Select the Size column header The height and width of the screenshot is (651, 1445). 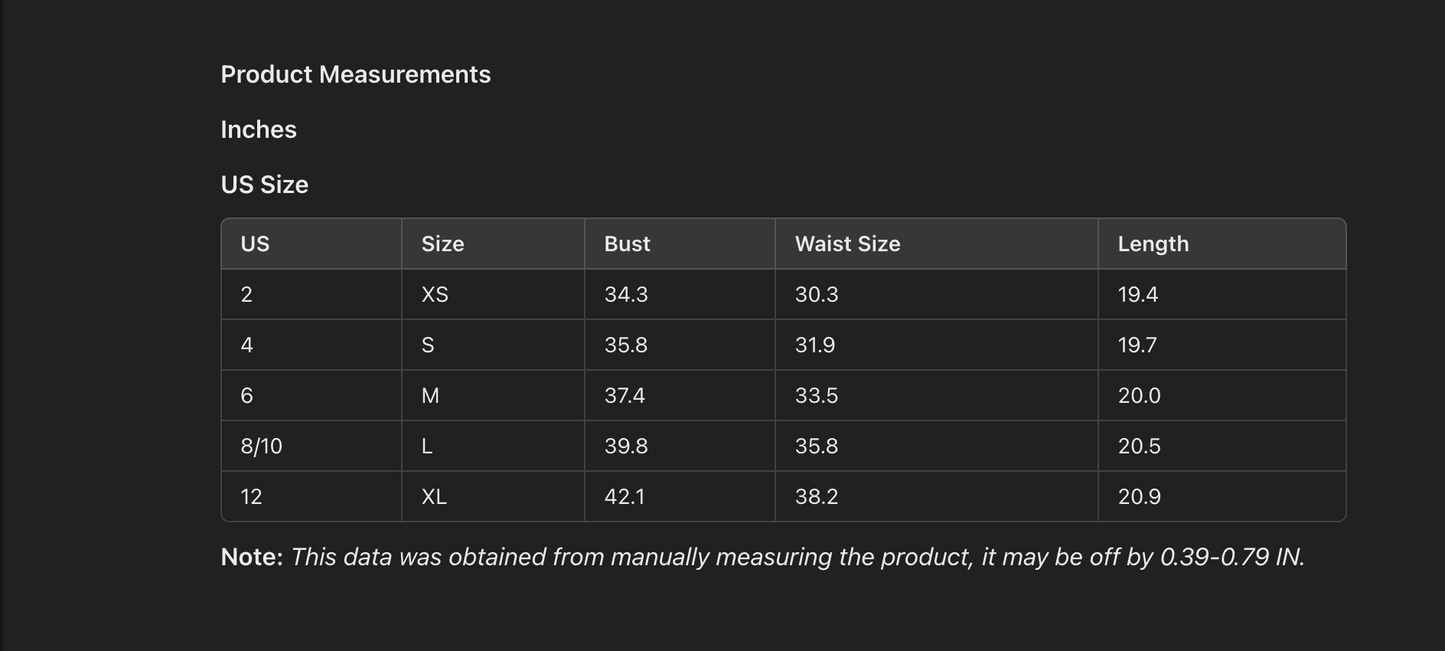442,244
